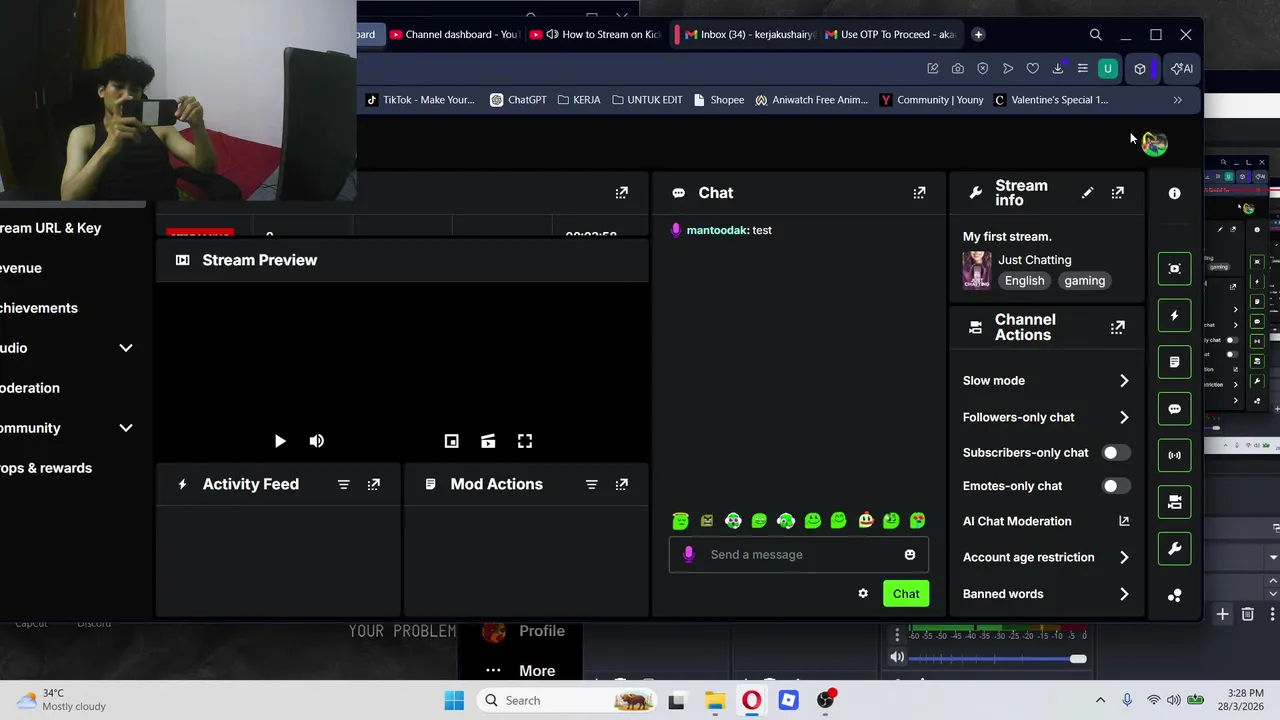
Task: Switch to the Channel dashboard YouTube tab
Action: click(x=454, y=34)
